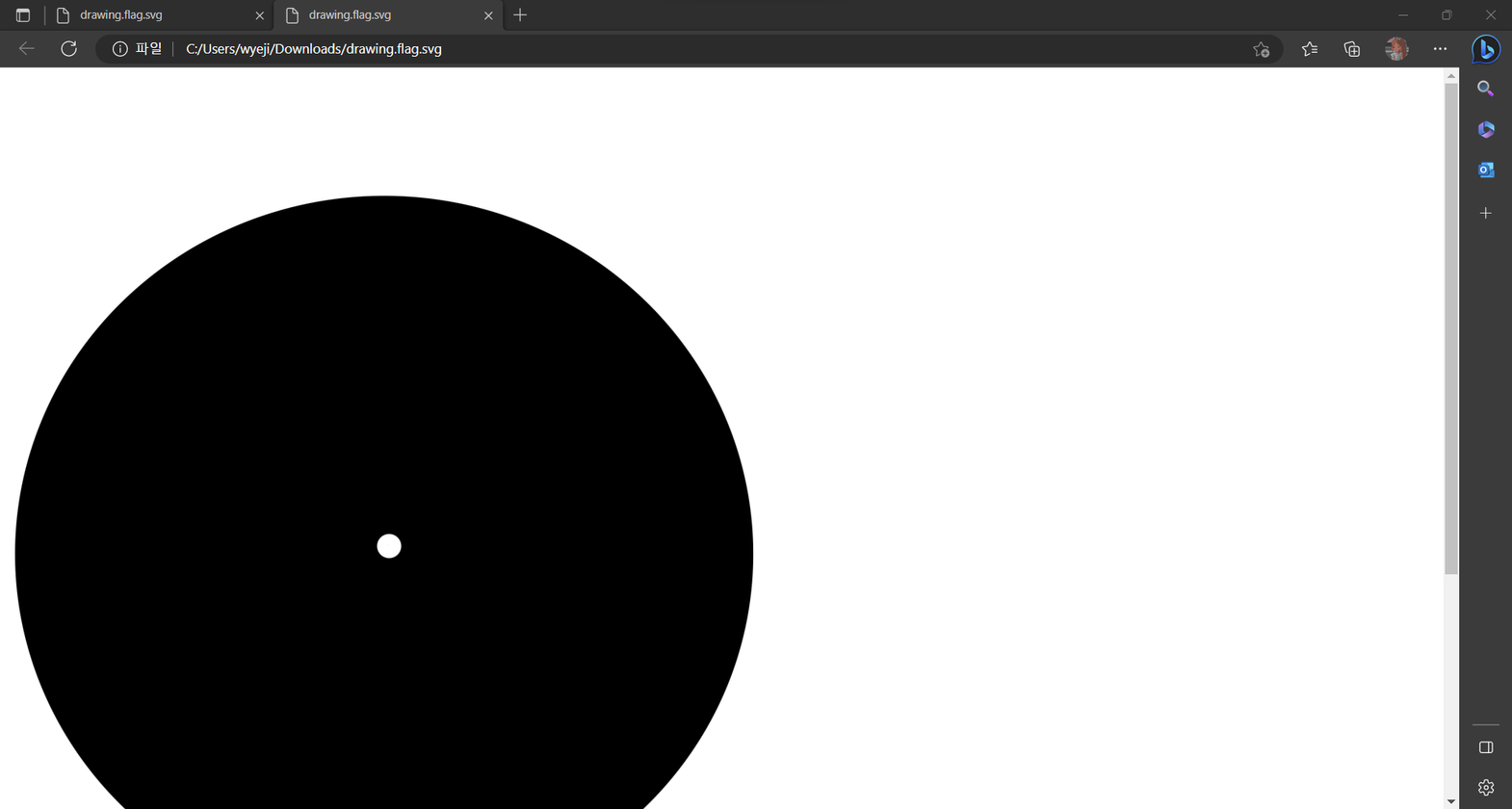Close the browser window

[1490, 15]
